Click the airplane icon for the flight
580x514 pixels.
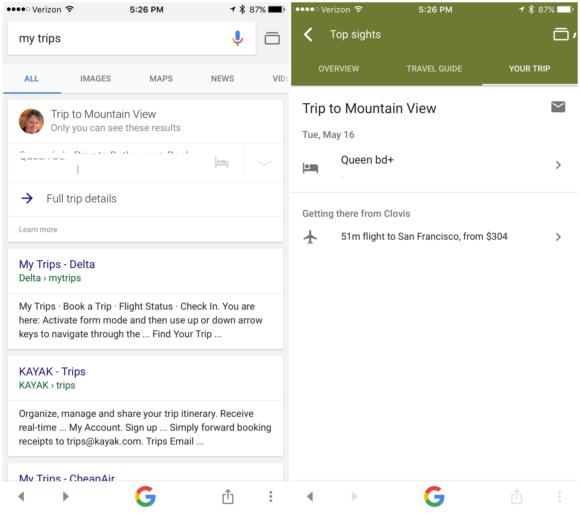(x=310, y=237)
